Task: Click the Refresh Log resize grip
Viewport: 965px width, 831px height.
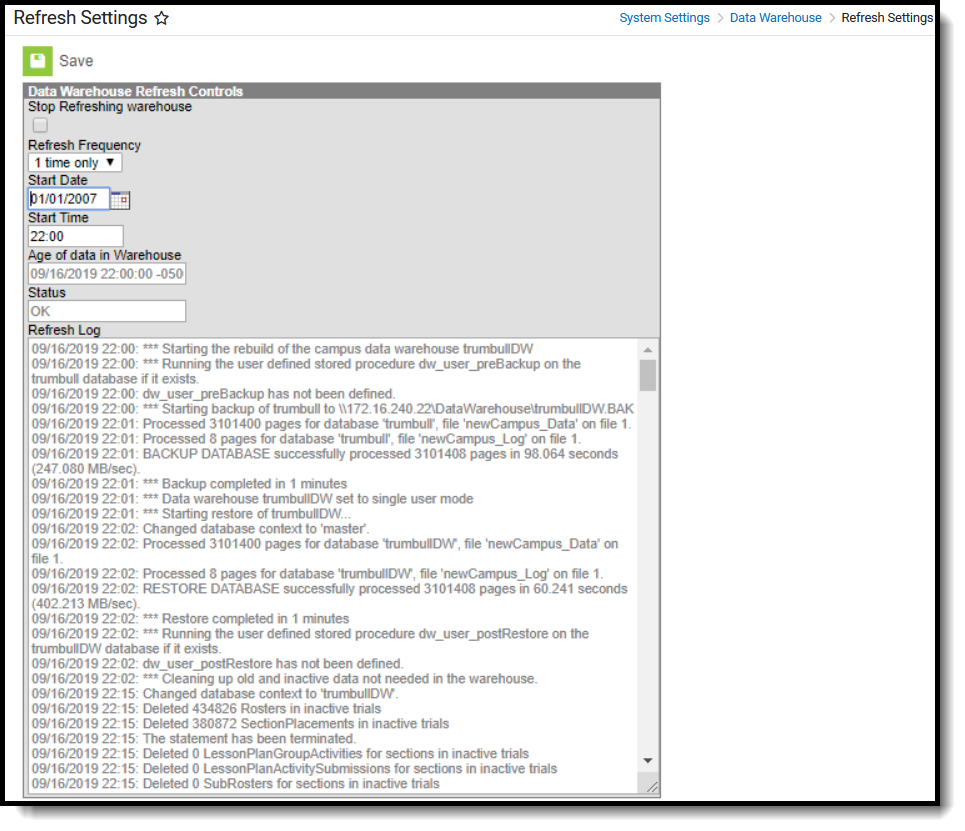Action: coord(652,787)
